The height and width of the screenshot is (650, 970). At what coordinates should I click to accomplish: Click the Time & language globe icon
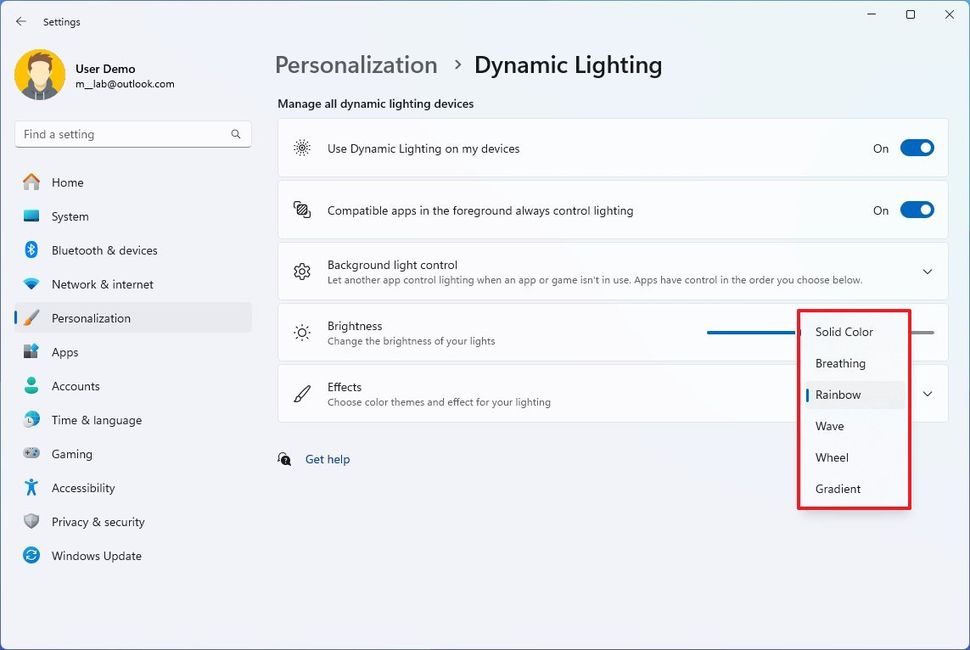(x=32, y=420)
